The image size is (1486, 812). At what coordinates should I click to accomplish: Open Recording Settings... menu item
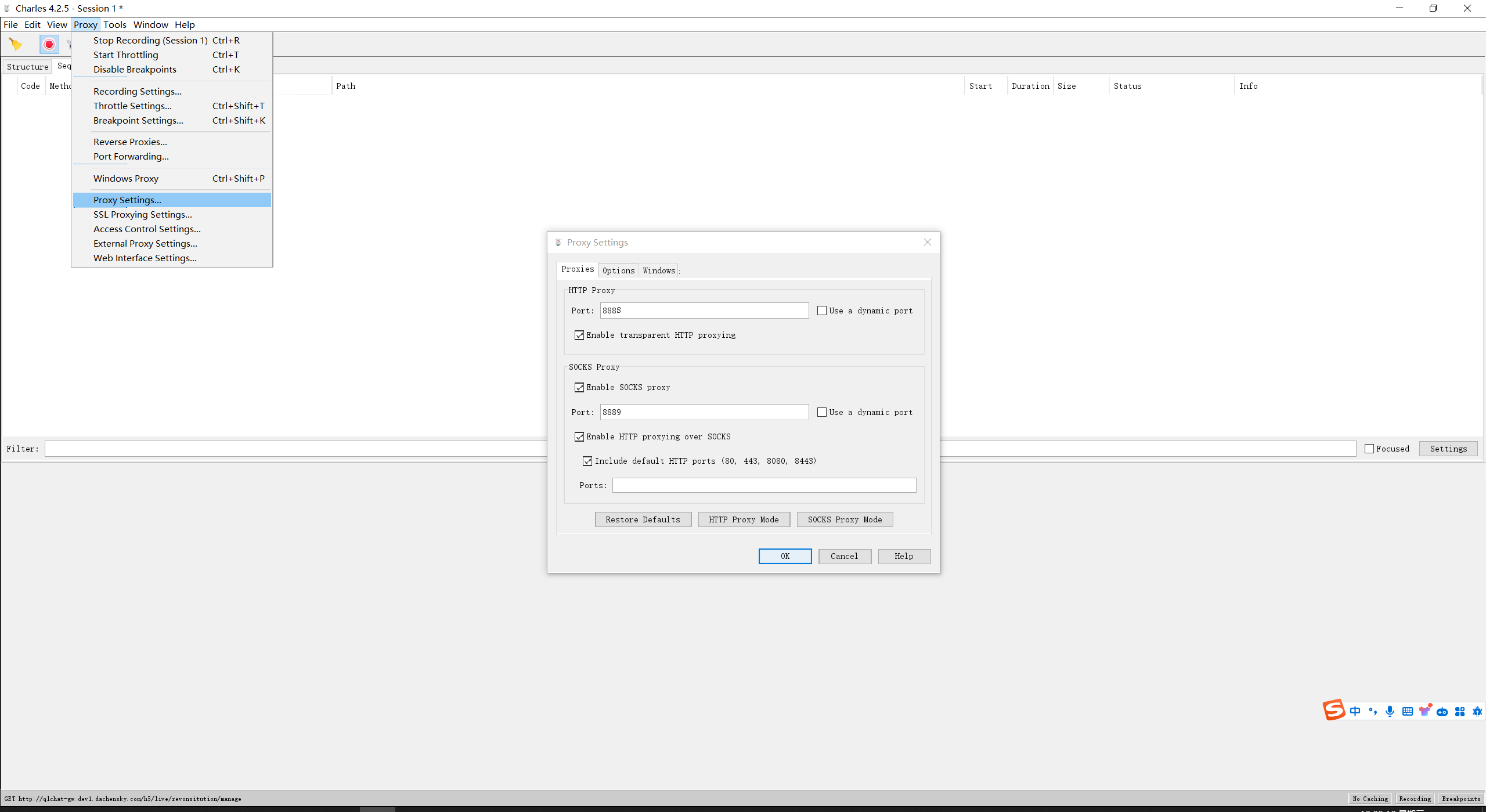[x=172, y=91]
